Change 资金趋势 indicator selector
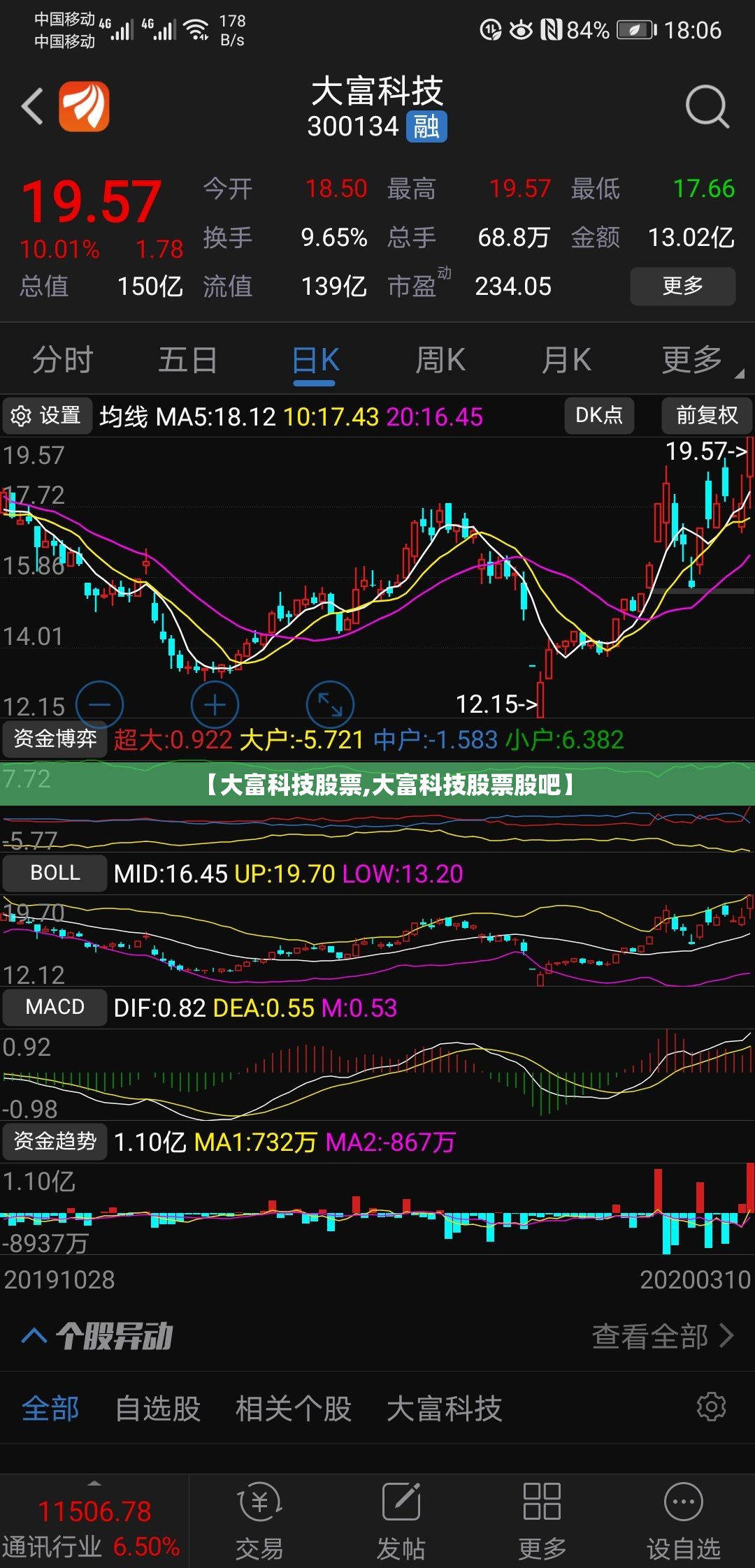Screen dimensions: 755x1568 [55, 1141]
